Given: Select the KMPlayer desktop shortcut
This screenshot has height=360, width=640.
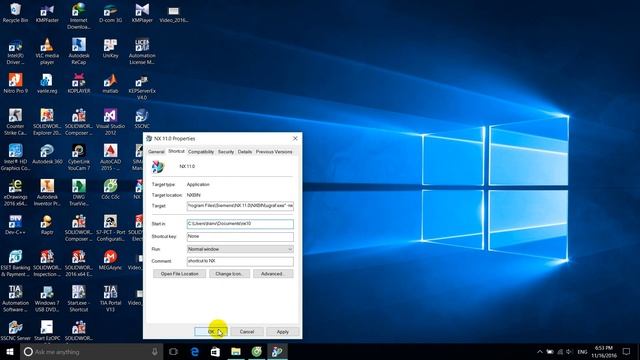Looking at the screenshot, I should coord(142,13).
